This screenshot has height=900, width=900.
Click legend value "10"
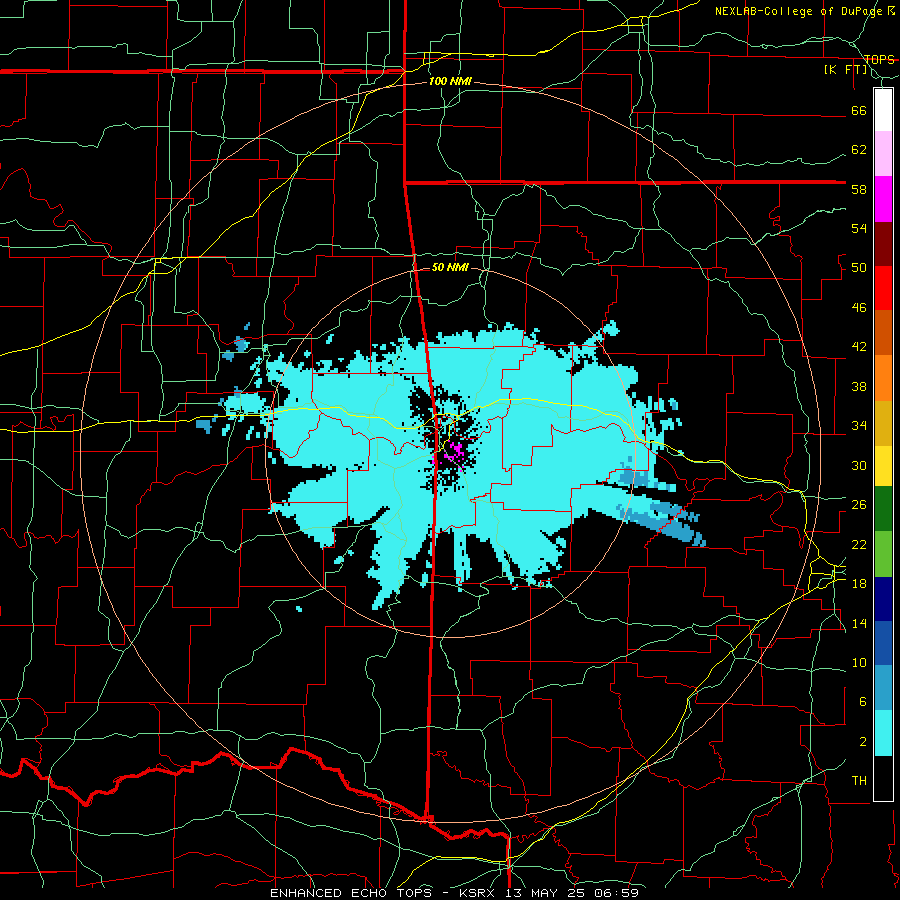pyautogui.click(x=859, y=662)
